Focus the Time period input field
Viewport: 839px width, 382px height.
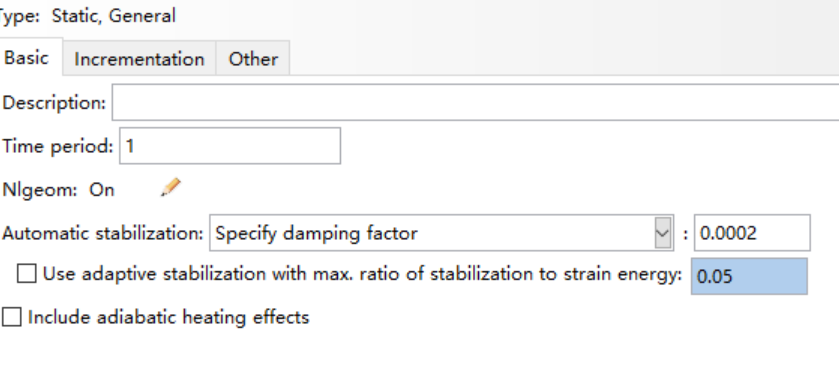[x=230, y=146]
